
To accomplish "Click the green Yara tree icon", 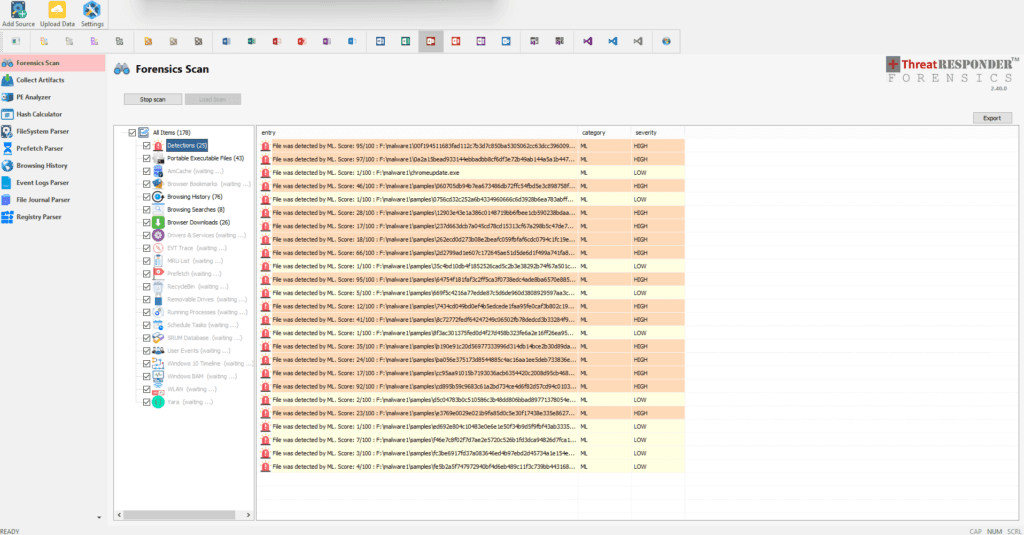I will click(158, 402).
